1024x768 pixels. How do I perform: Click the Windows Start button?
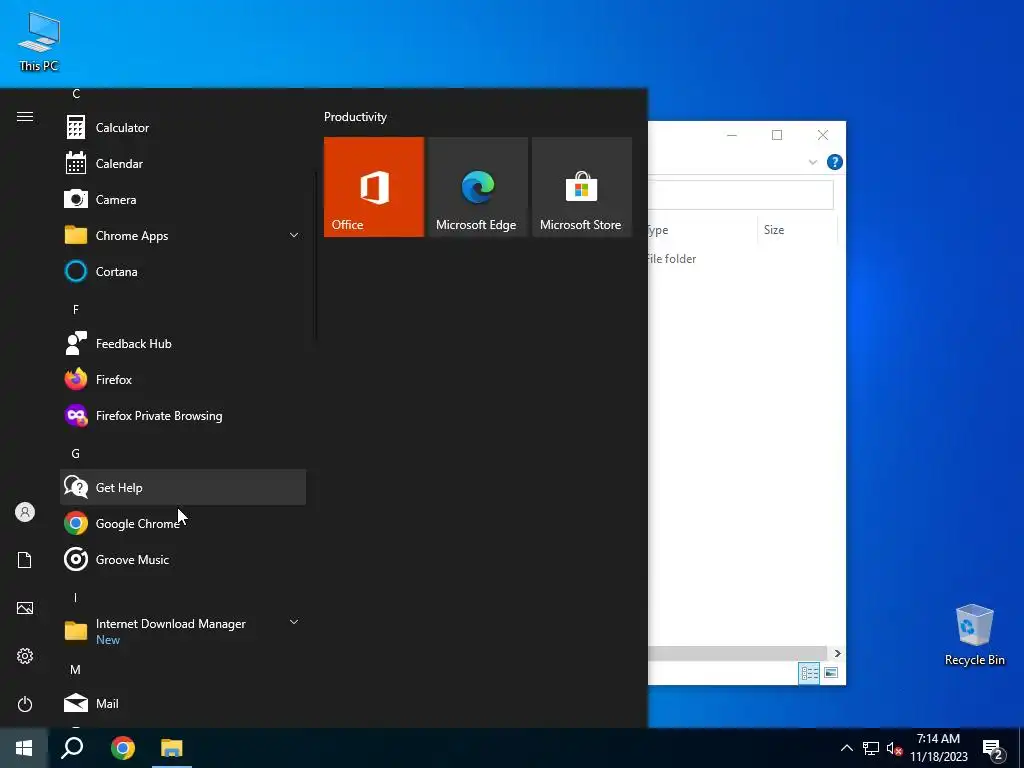pyautogui.click(x=24, y=748)
